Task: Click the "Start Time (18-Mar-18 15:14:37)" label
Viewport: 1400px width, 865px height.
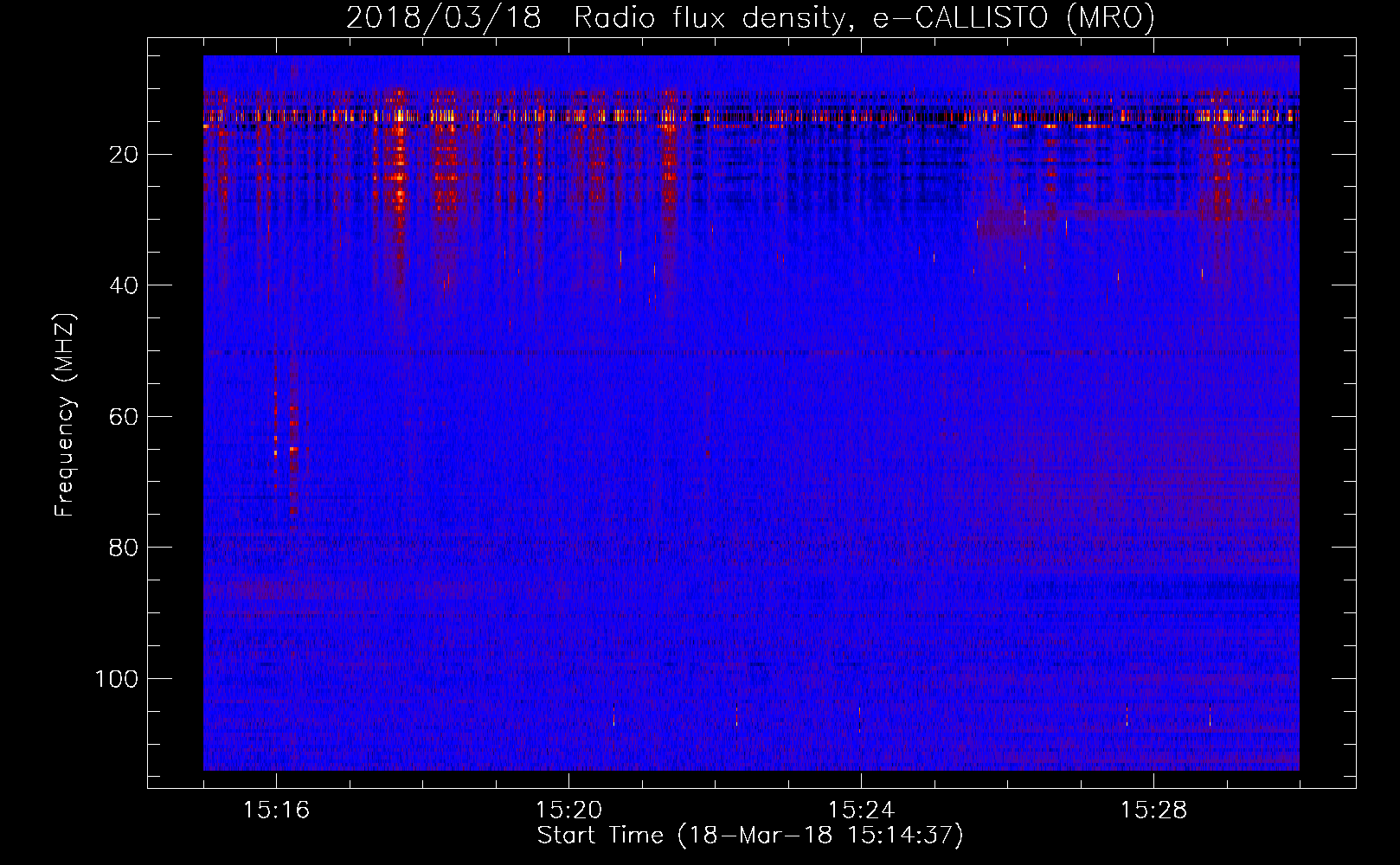Action: point(750,836)
